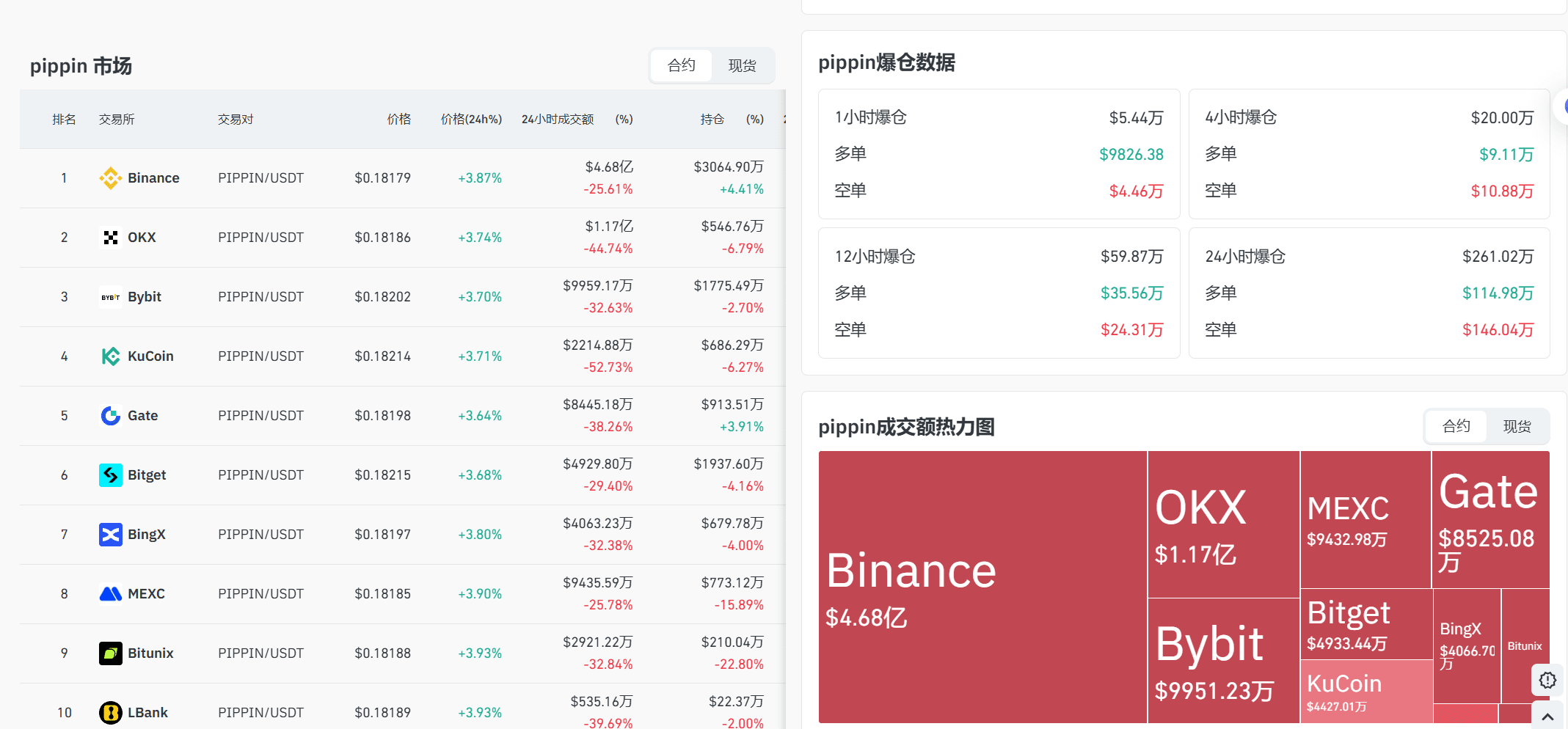Click the KuCoin exchange logo icon
Viewport: 1568px width, 729px height.
click(x=111, y=356)
